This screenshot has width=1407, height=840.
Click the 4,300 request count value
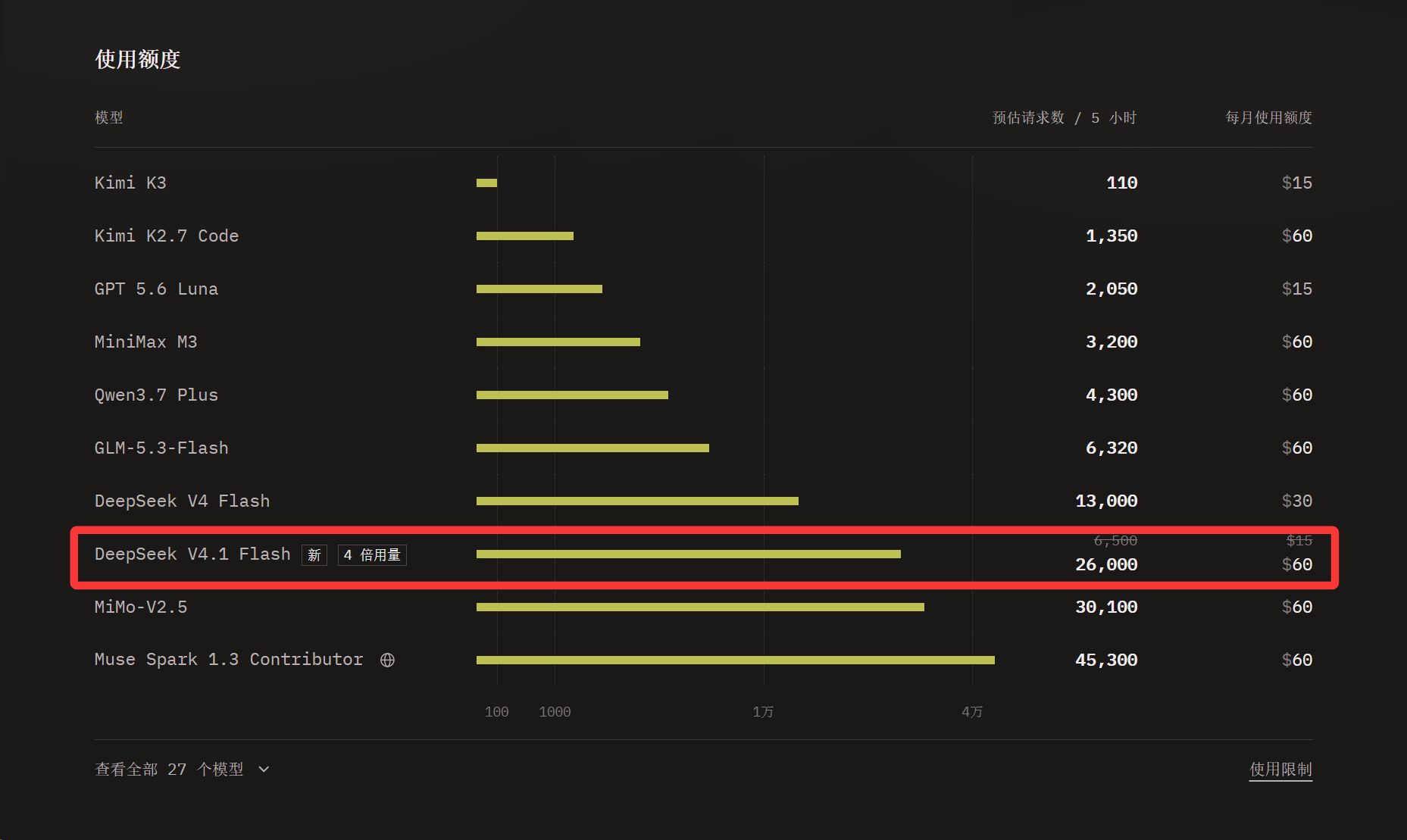(x=1112, y=395)
